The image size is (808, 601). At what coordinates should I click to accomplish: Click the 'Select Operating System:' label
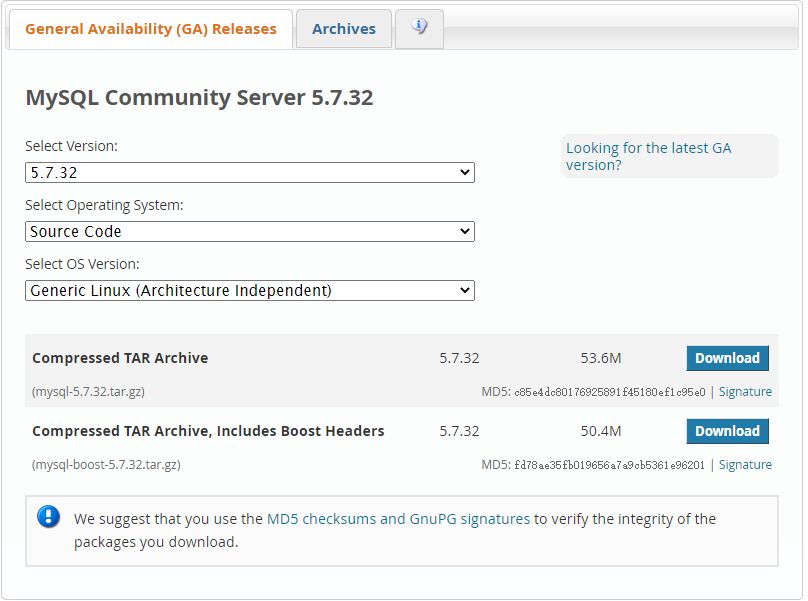104,206
